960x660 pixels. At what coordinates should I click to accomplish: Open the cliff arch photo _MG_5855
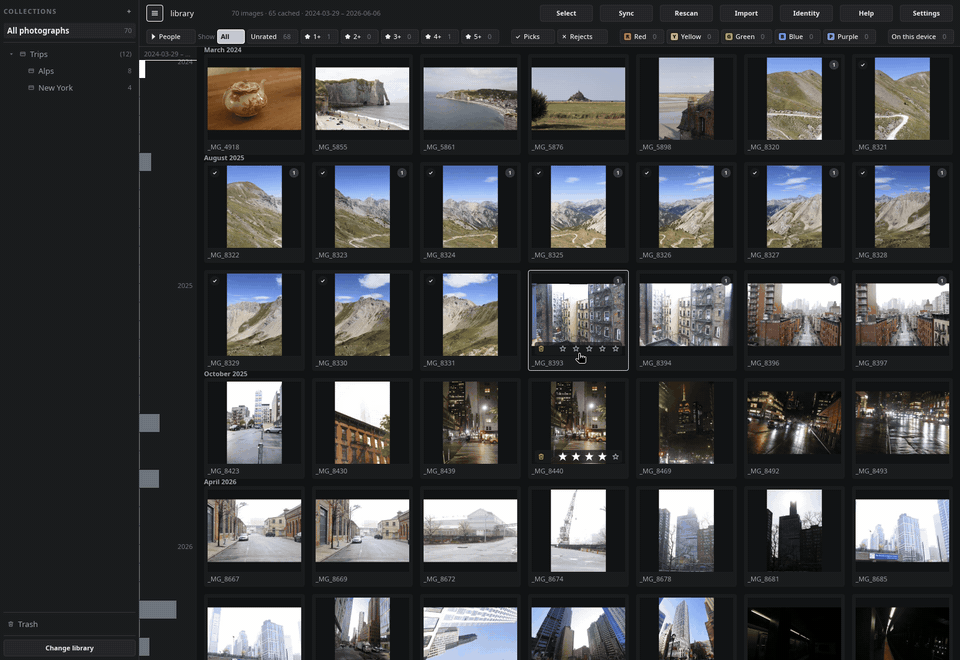362,99
